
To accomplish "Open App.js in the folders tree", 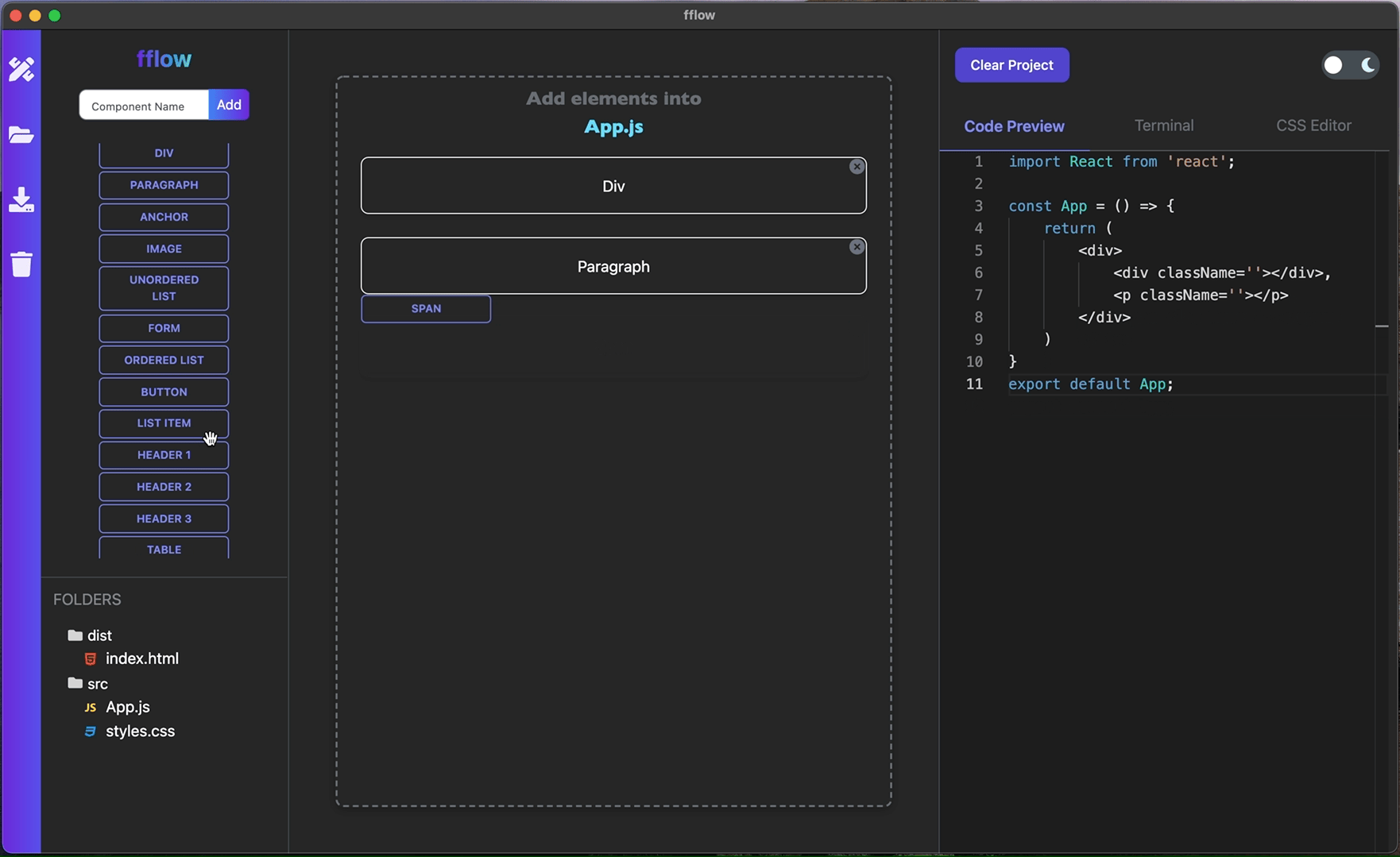I will pos(128,707).
